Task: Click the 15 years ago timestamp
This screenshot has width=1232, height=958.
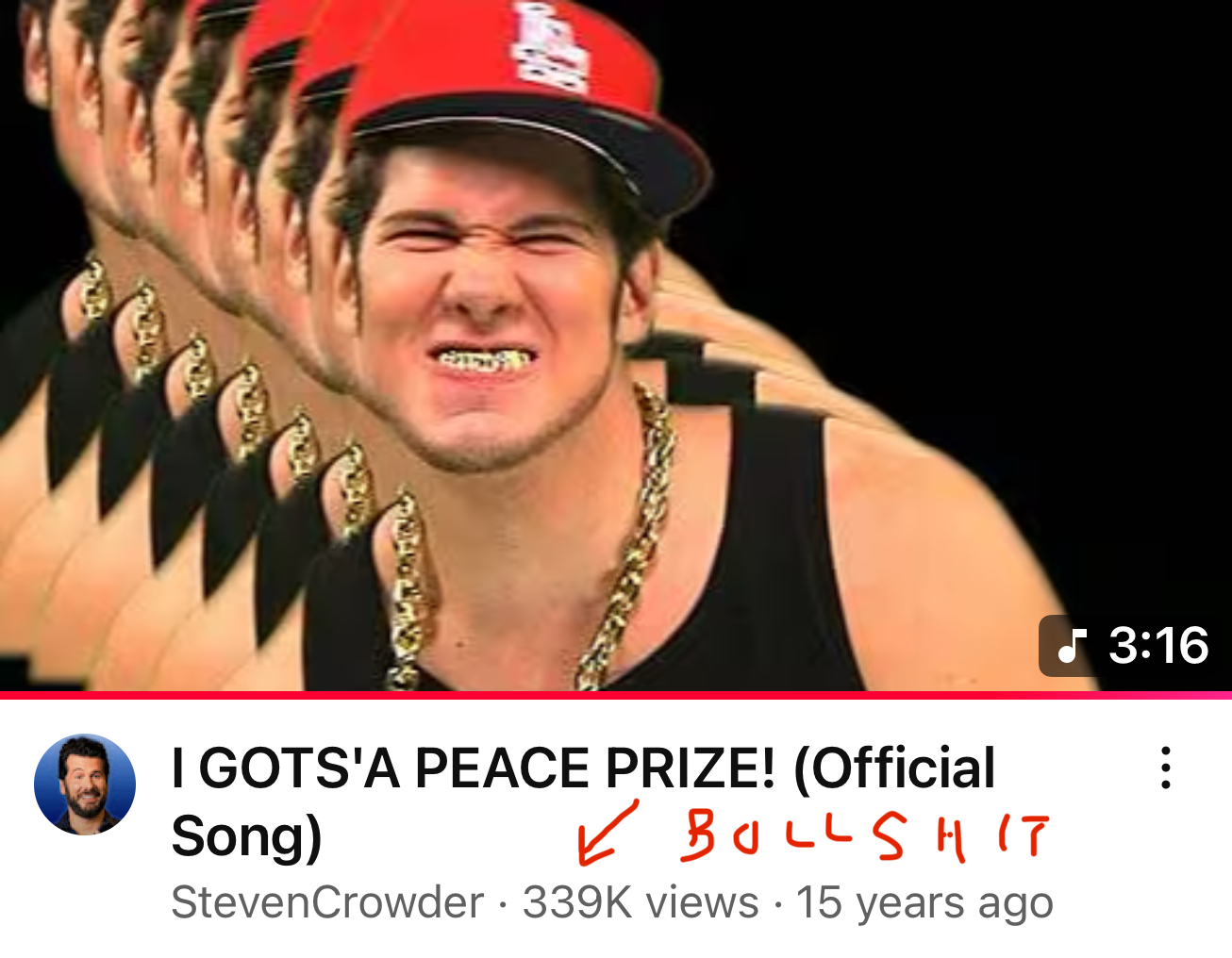Action: [924, 902]
